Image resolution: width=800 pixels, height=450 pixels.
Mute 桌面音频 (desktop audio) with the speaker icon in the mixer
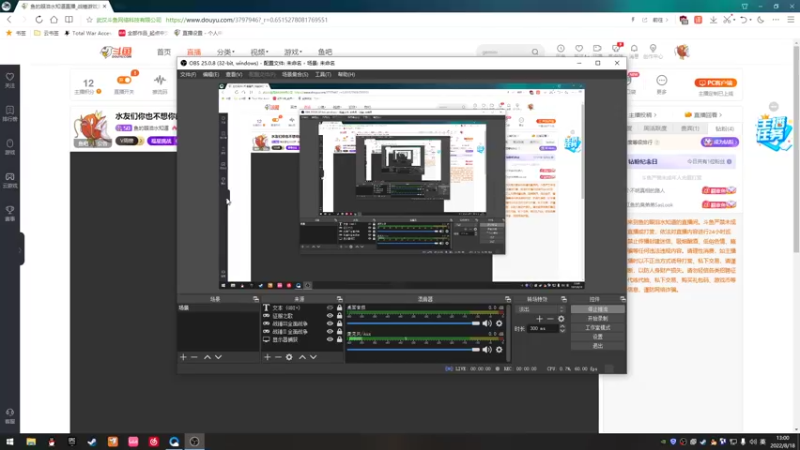click(x=487, y=323)
